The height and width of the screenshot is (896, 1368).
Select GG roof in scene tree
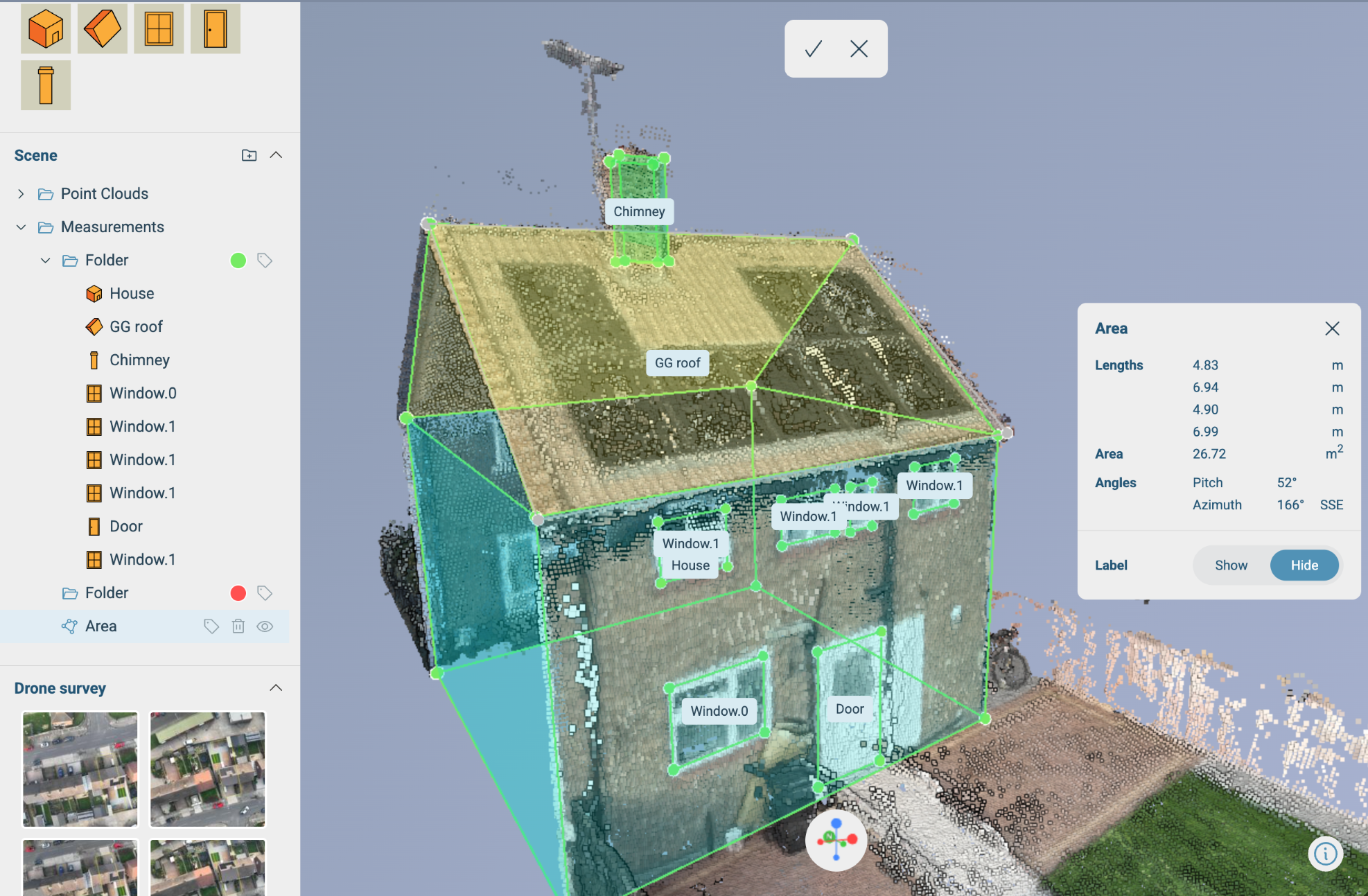tap(136, 327)
